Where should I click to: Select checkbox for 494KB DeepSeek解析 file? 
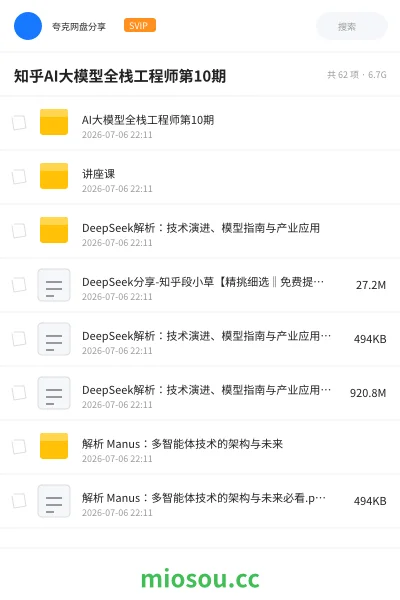(19, 339)
